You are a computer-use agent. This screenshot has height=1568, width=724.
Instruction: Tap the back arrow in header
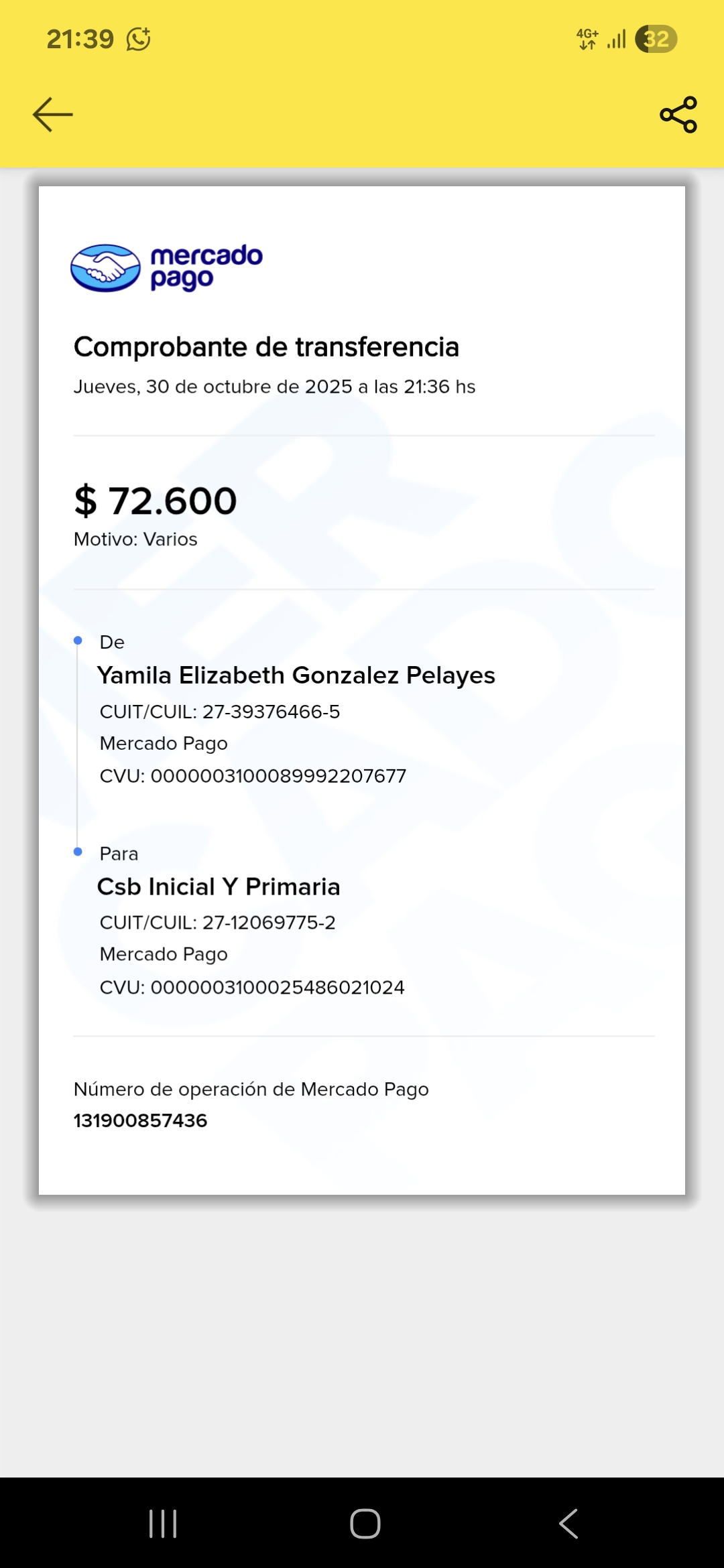53,115
